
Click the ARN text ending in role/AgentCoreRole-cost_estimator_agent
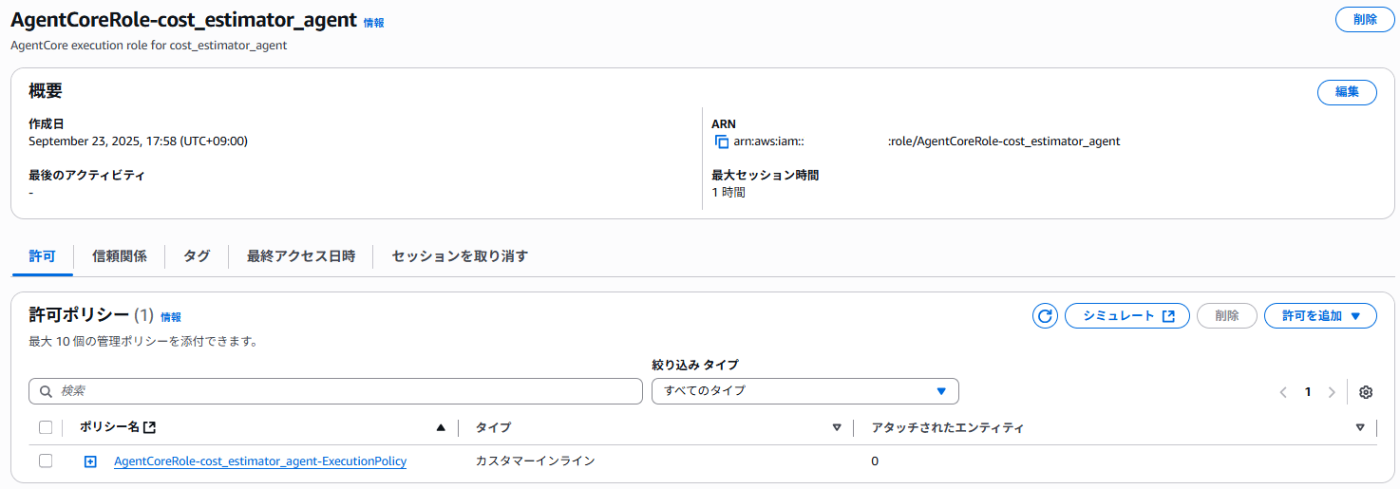(927, 142)
